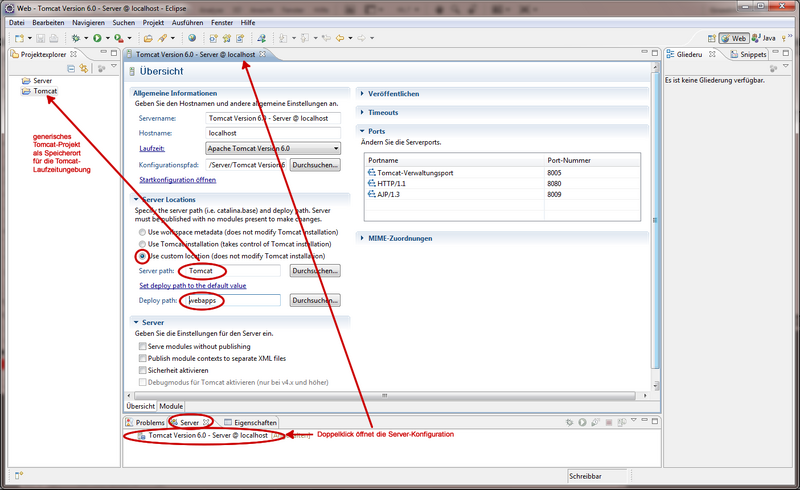The width and height of the screenshot is (800, 490).
Task: Select Use workspace metadata radio button
Action: click(x=142, y=232)
